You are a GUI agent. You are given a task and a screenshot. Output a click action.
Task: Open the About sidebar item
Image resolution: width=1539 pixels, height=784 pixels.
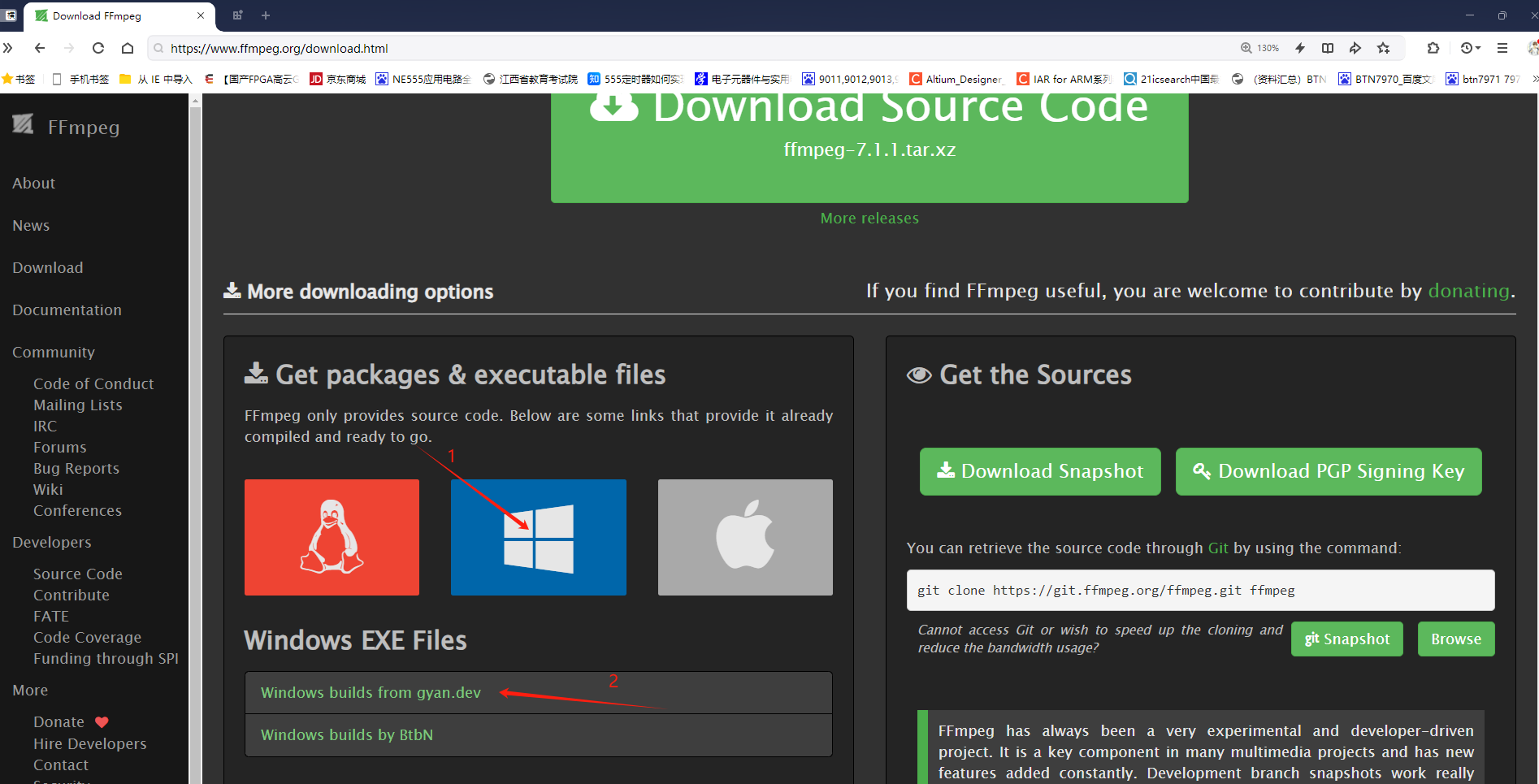(x=34, y=184)
